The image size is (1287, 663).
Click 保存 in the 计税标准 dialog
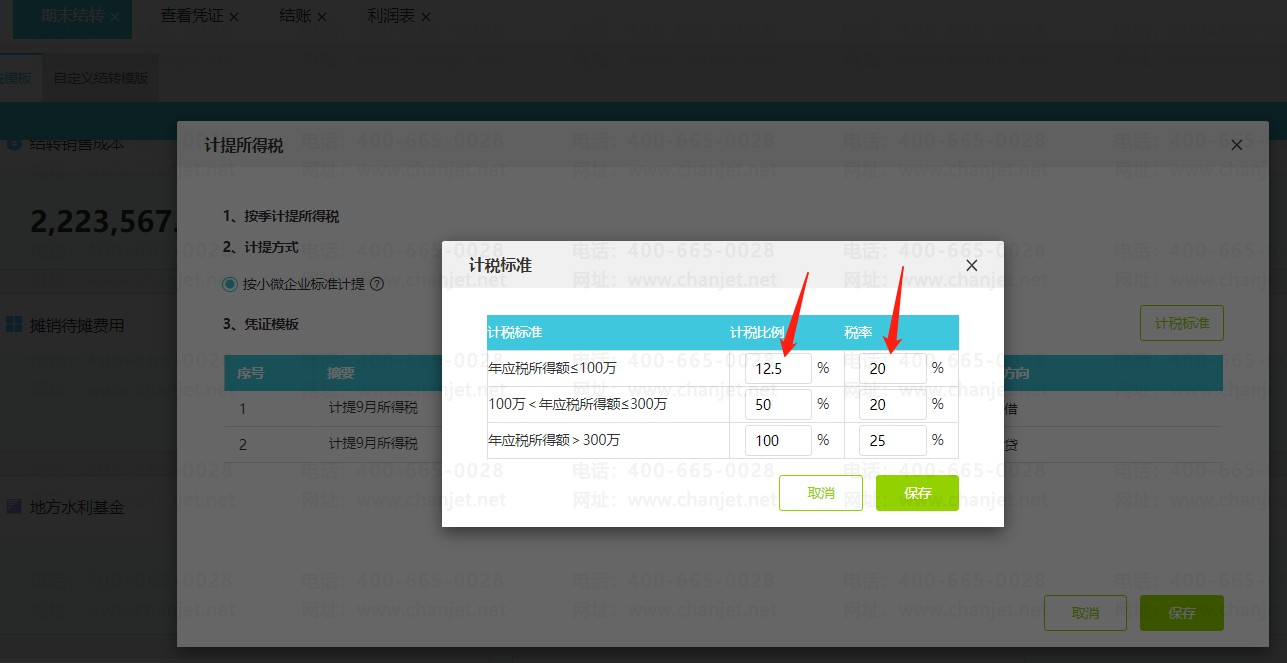[917, 492]
